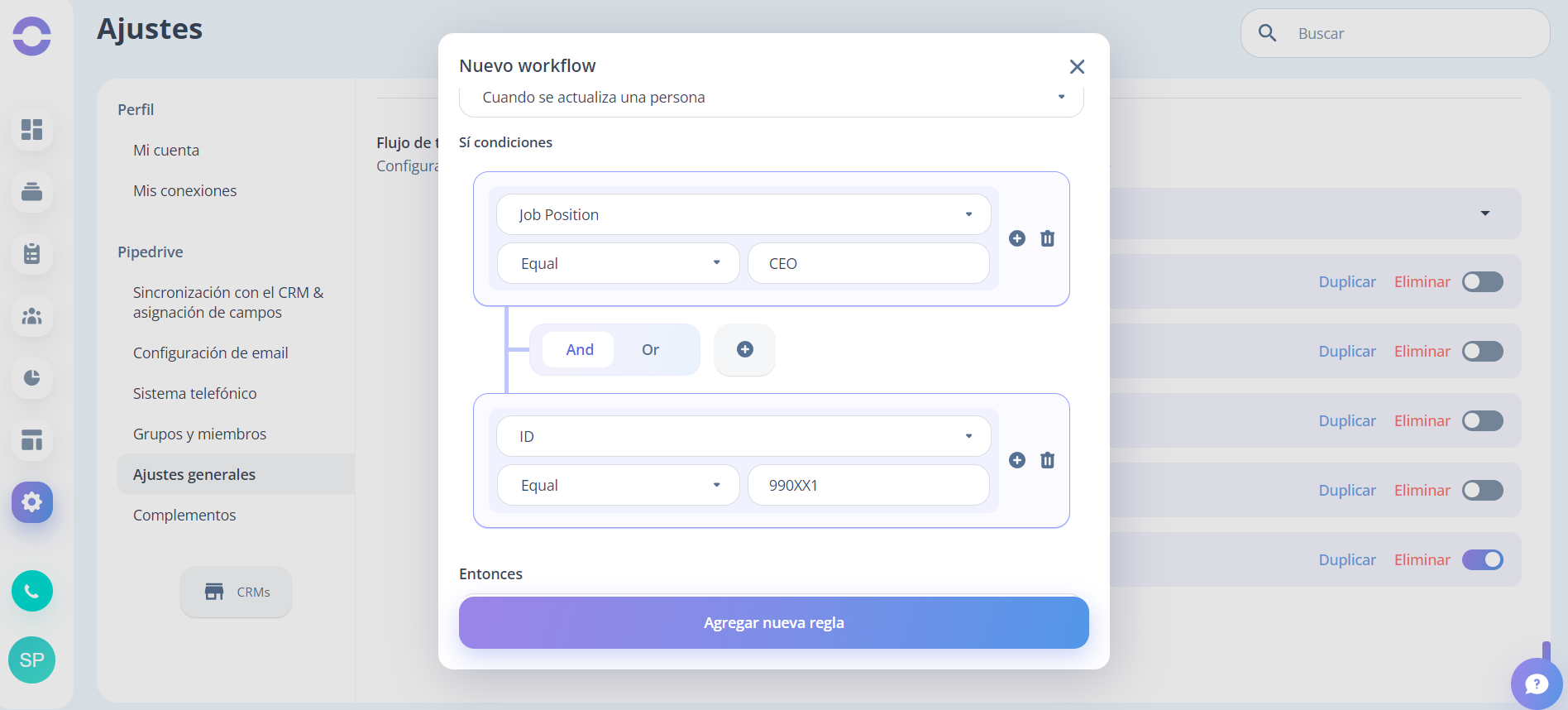1568x710 pixels.
Task: Open the settings gear in sidebar
Action: click(32, 501)
